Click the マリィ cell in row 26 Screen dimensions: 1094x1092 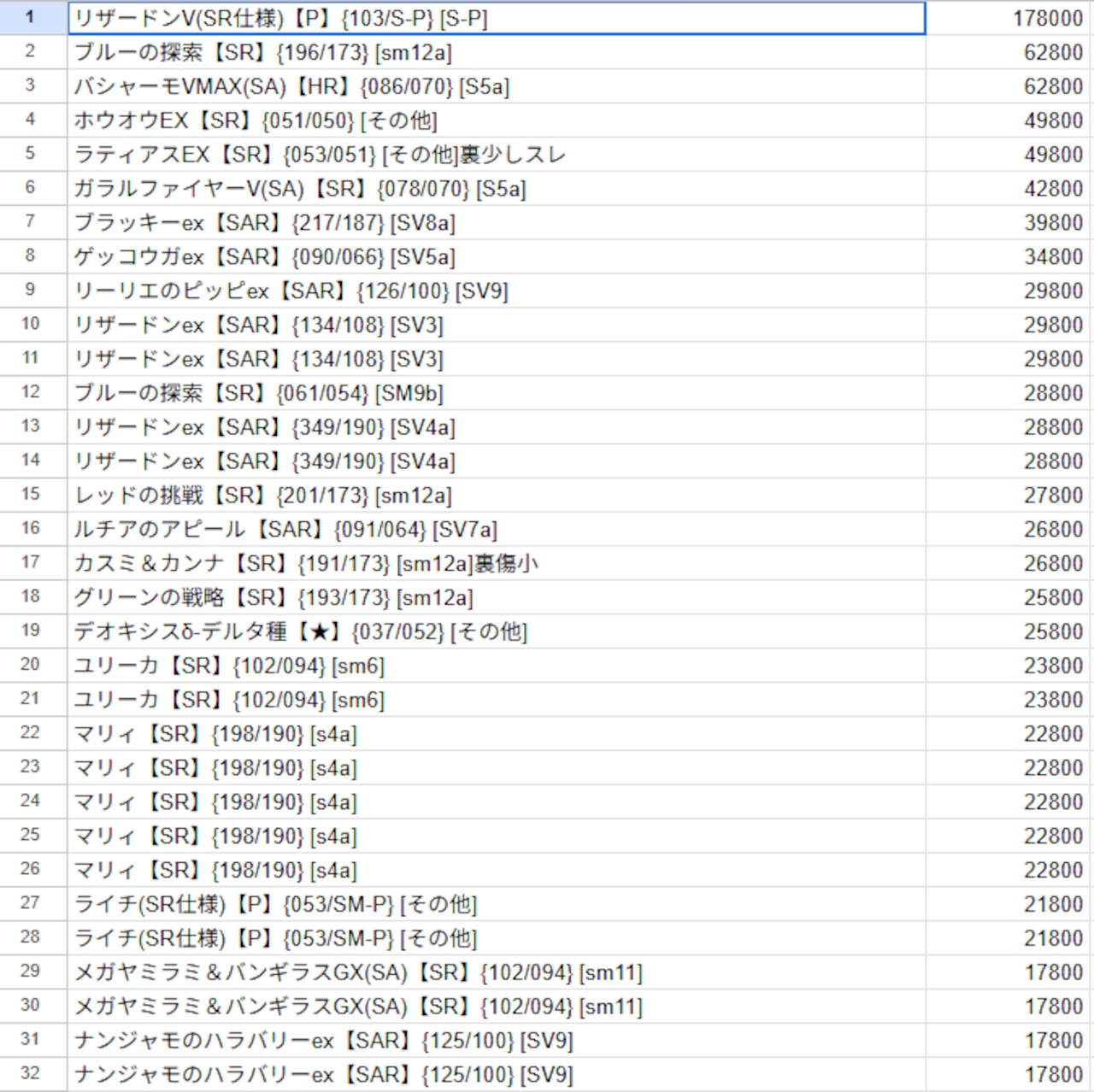click(x=497, y=871)
